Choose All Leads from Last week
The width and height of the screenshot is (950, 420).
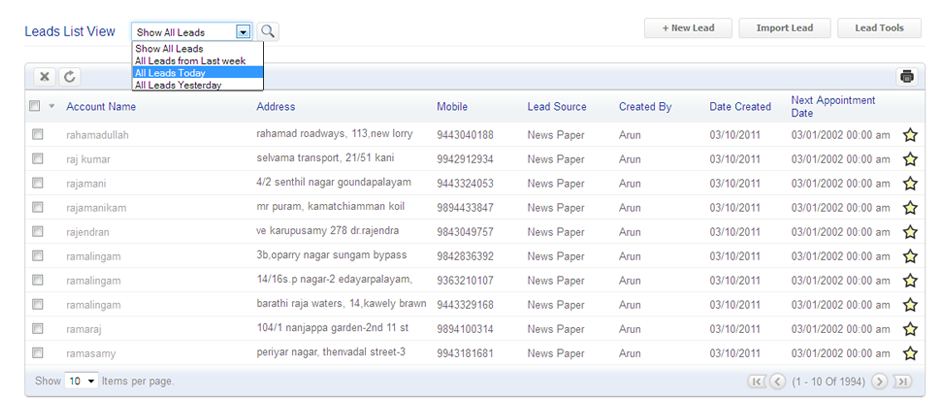coord(190,61)
